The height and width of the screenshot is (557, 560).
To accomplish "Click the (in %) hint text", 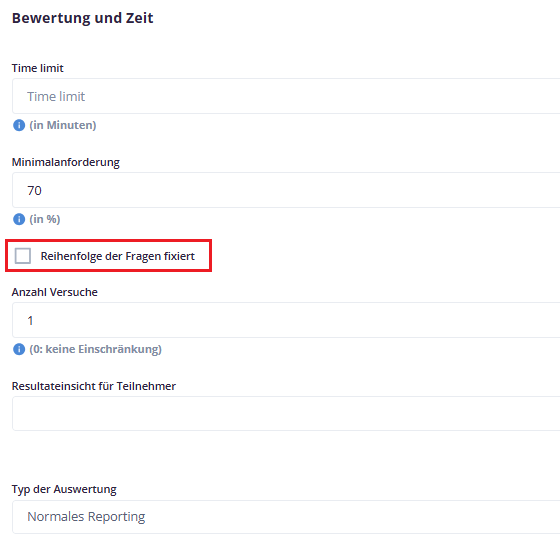I will (x=45, y=219).
